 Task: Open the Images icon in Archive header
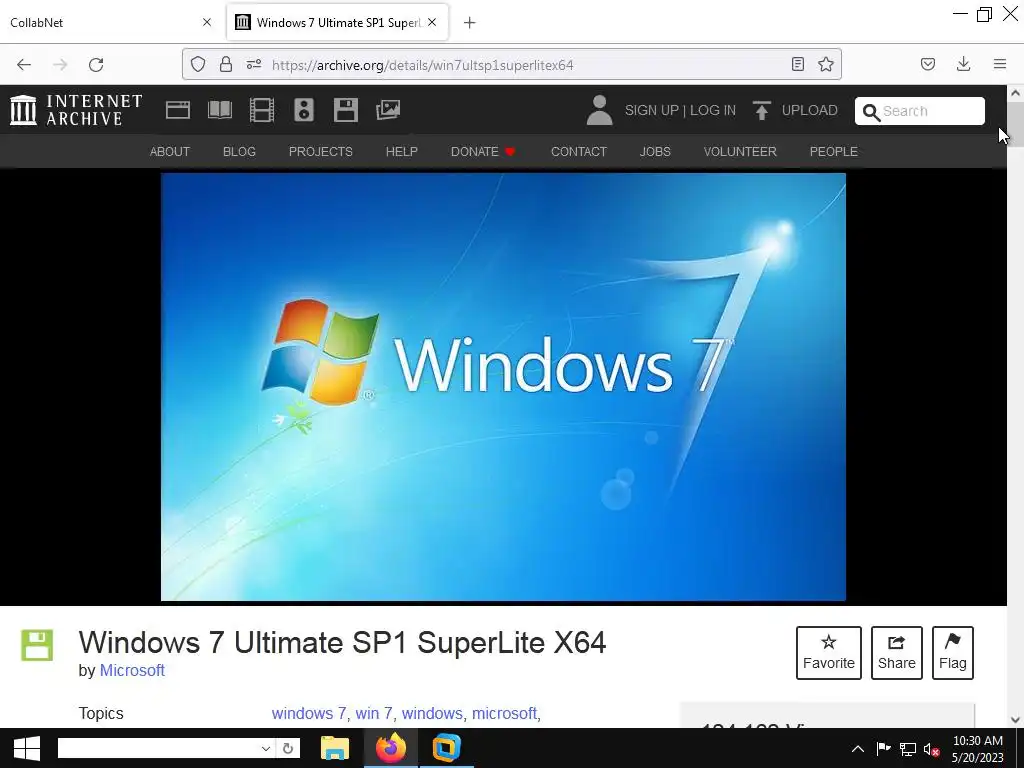[x=388, y=110]
